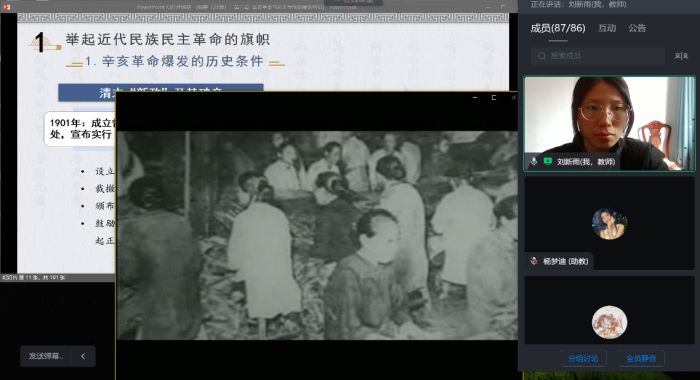This screenshot has height=380, width=700.
Task: Collapse the danmaku bar with the chevron arrow
Action: tap(83, 356)
